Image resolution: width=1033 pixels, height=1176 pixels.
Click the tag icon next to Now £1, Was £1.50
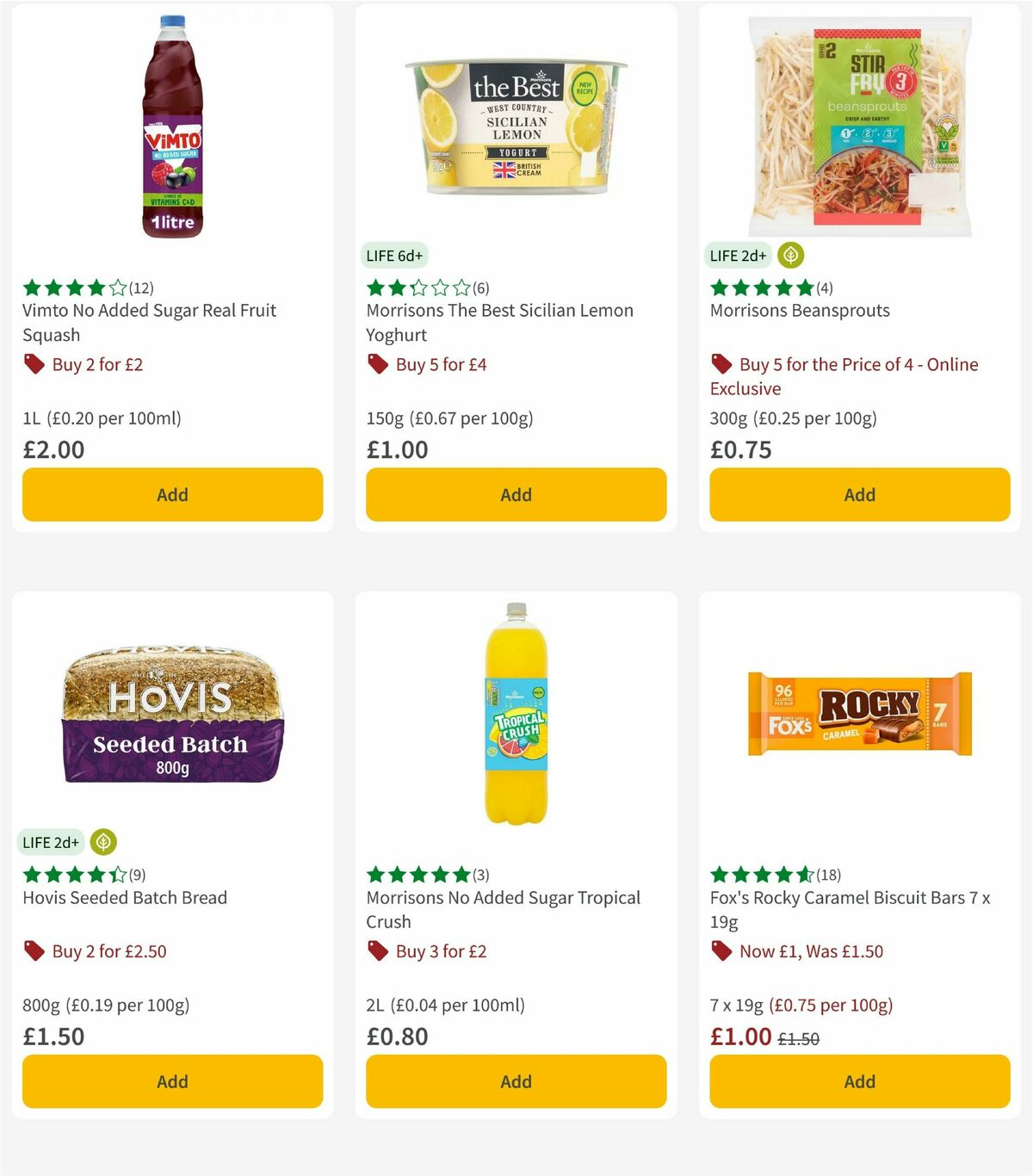tap(722, 951)
